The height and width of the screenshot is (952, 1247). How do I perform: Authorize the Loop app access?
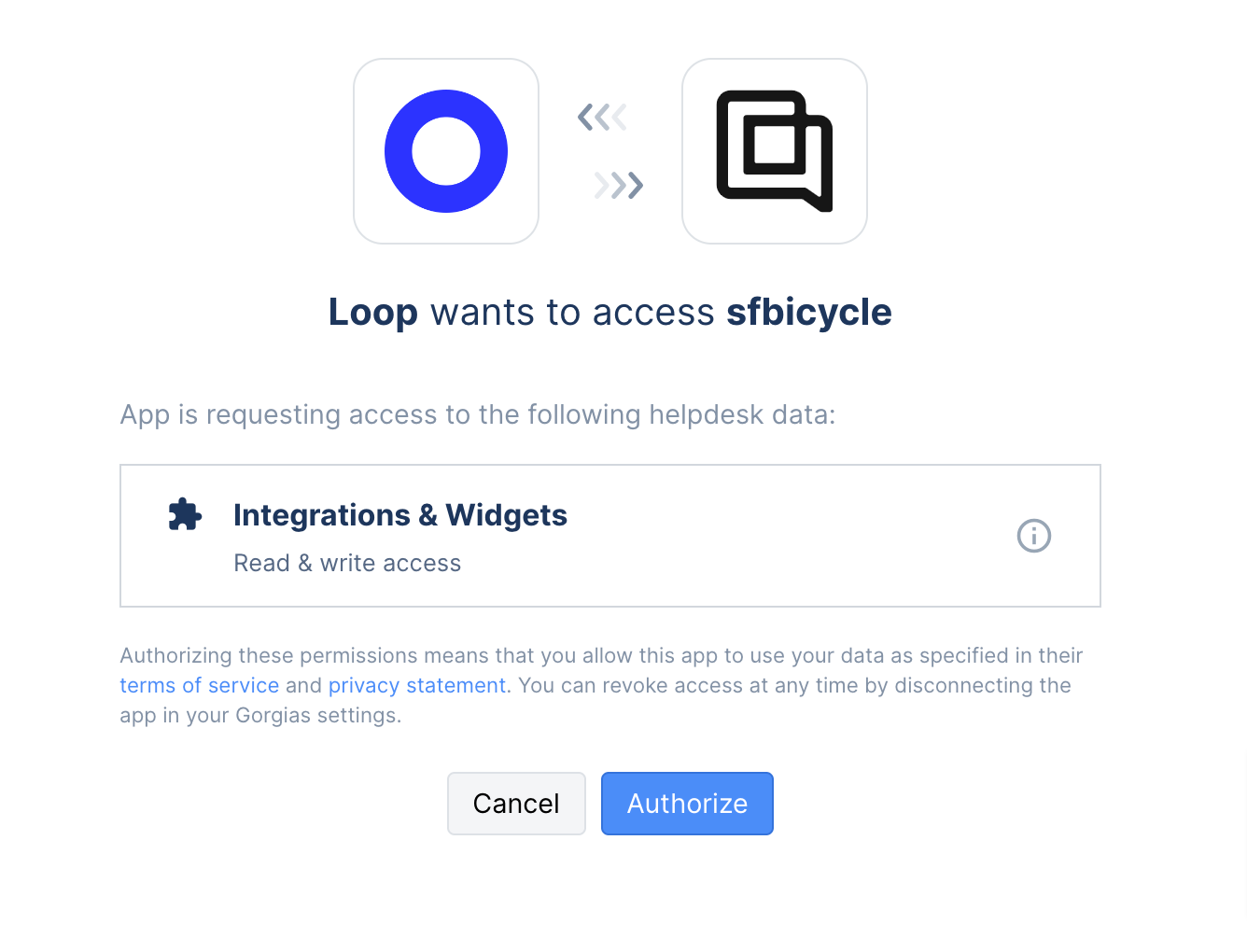(x=687, y=804)
